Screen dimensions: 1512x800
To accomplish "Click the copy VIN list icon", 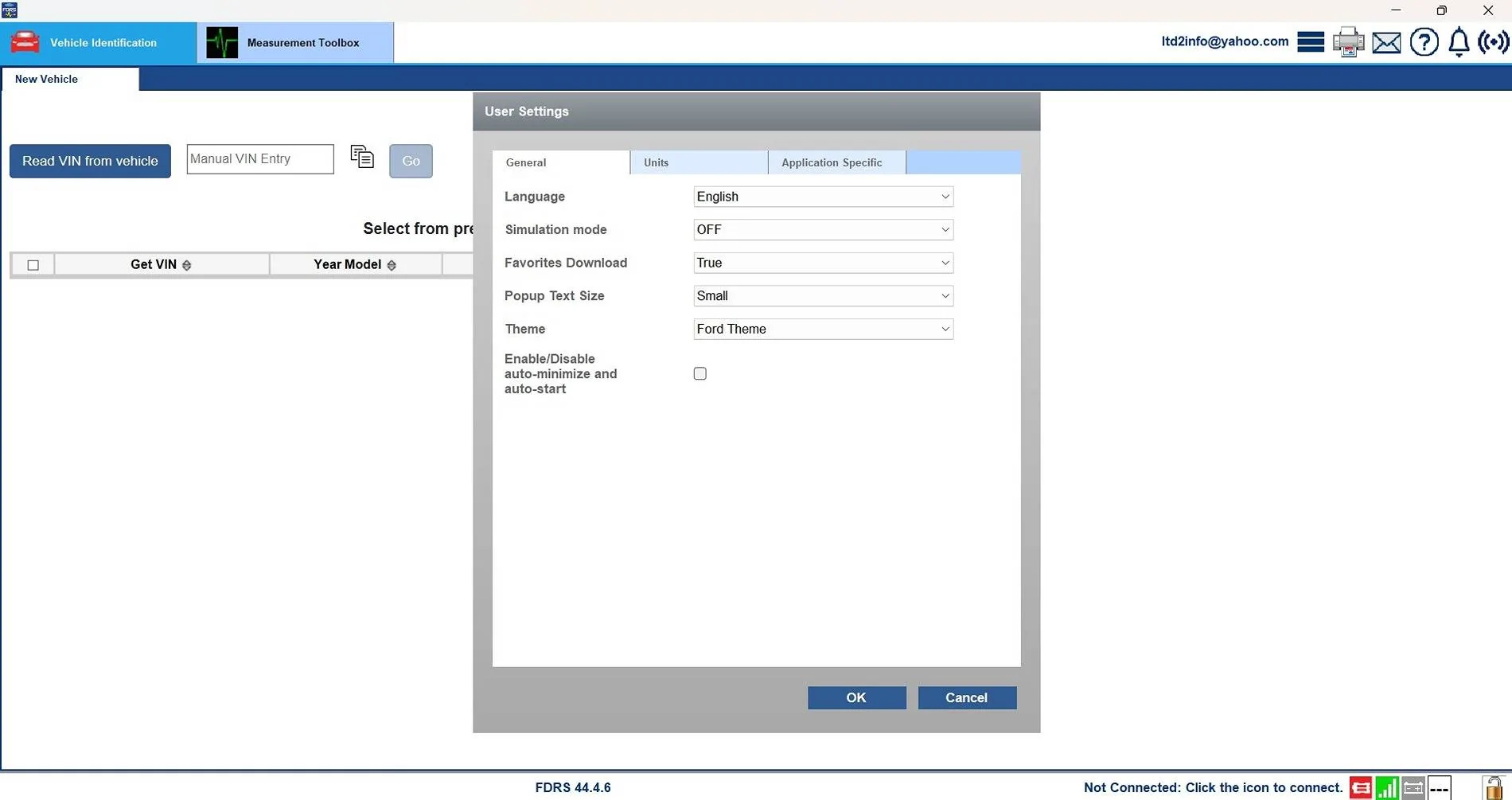I will click(x=362, y=157).
